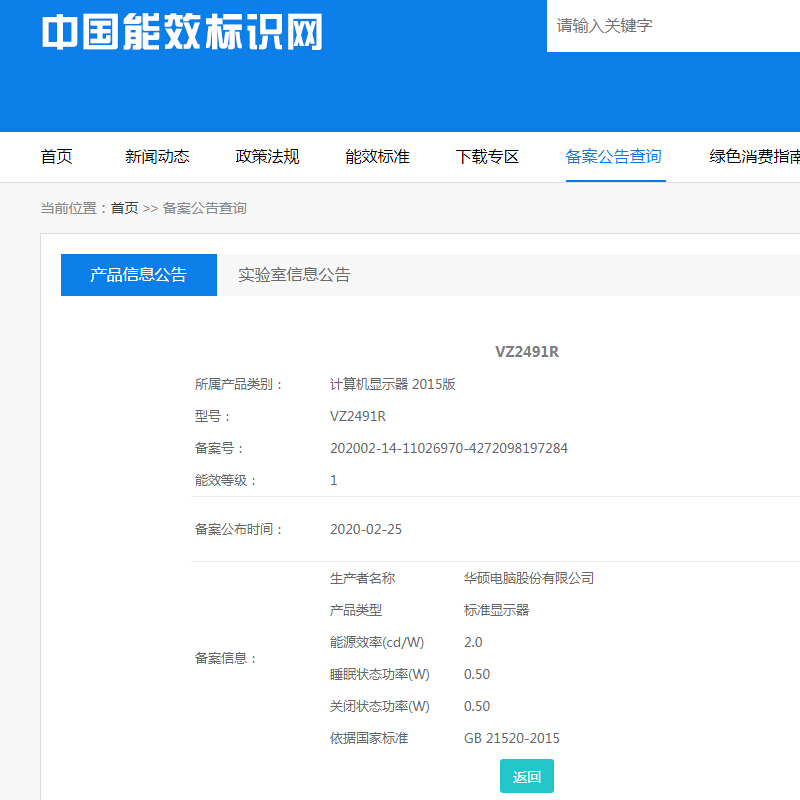Open the 首页 navigation item

57,157
